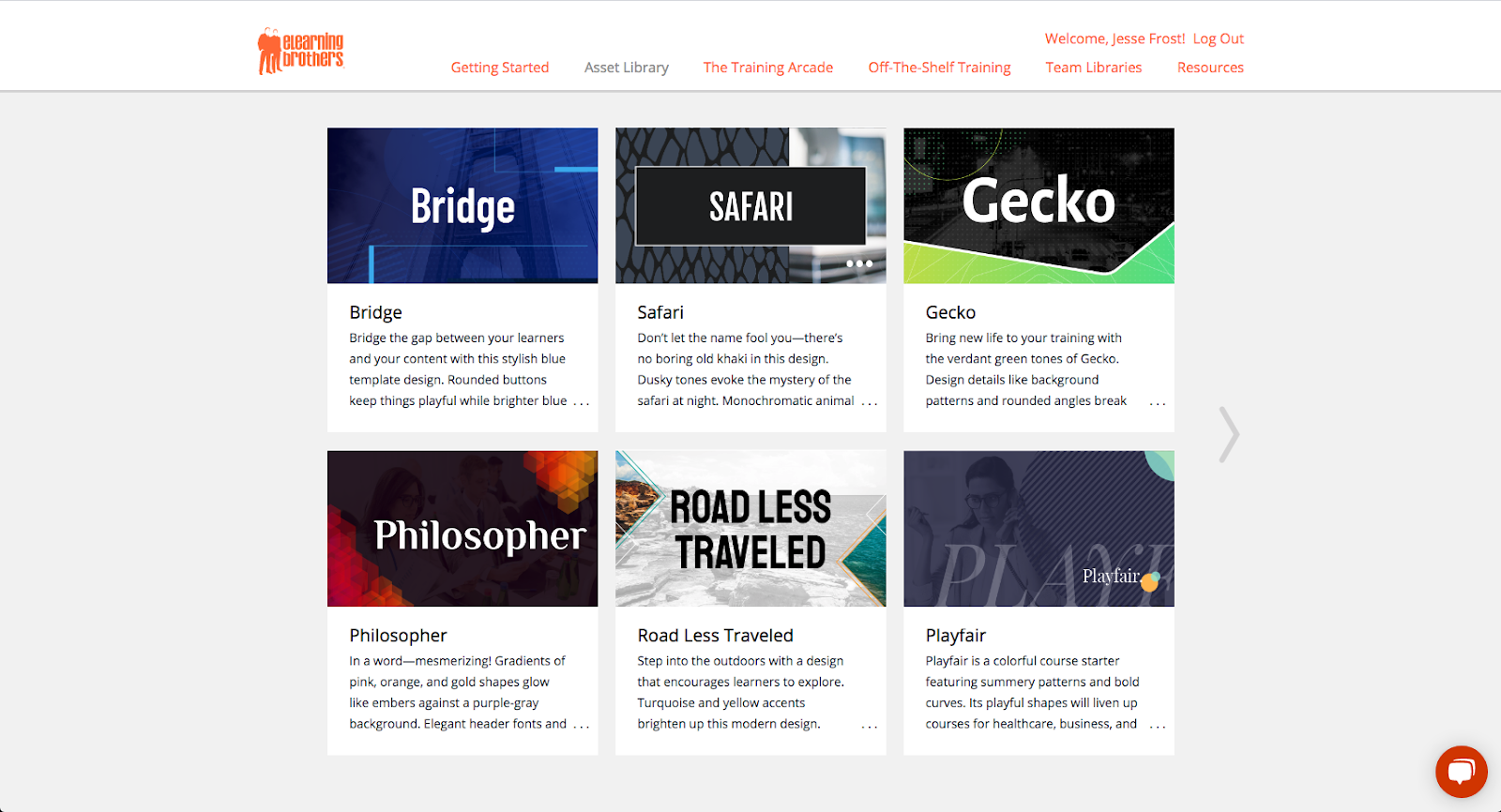Click the Log Out link

pyautogui.click(x=1219, y=38)
